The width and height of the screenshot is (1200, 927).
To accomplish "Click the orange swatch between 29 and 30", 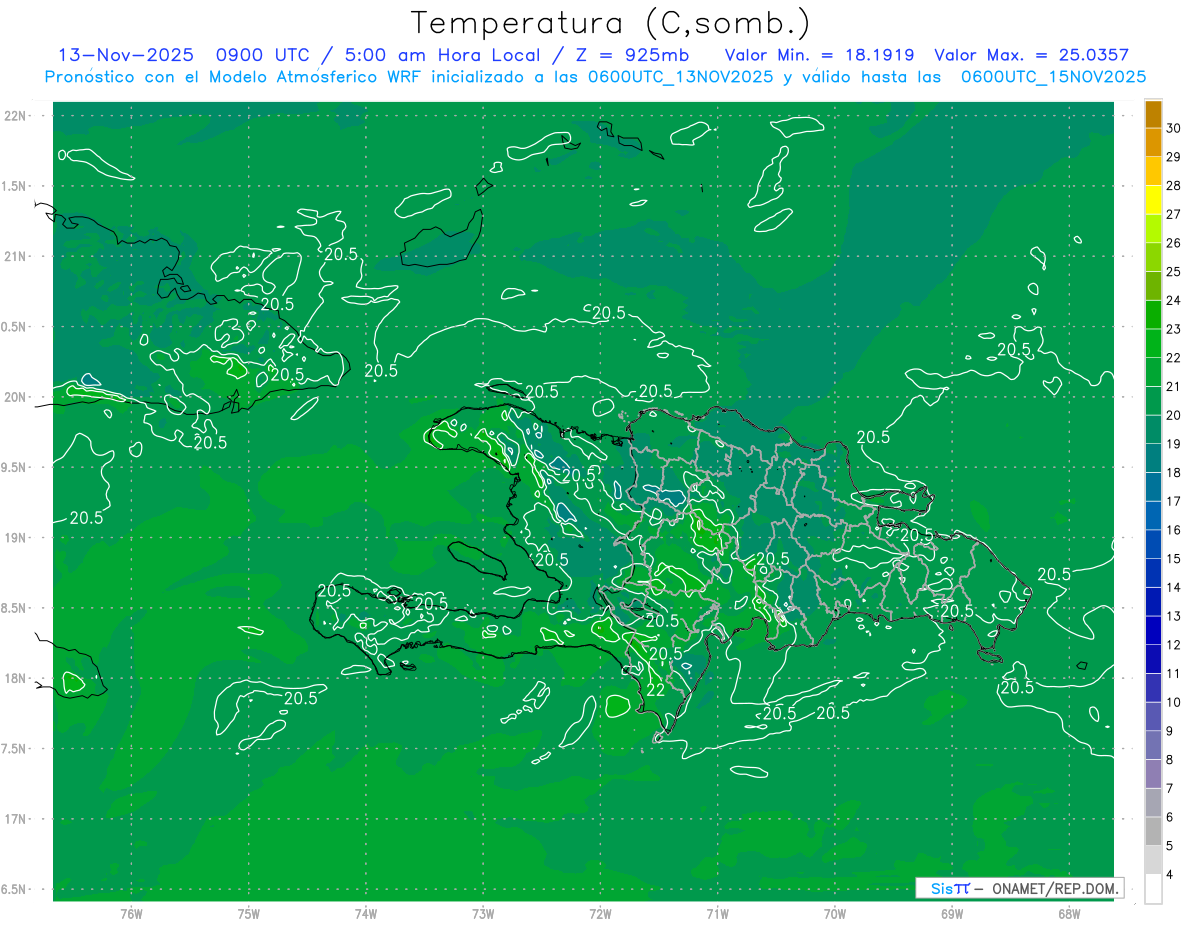I will 1153,143.
